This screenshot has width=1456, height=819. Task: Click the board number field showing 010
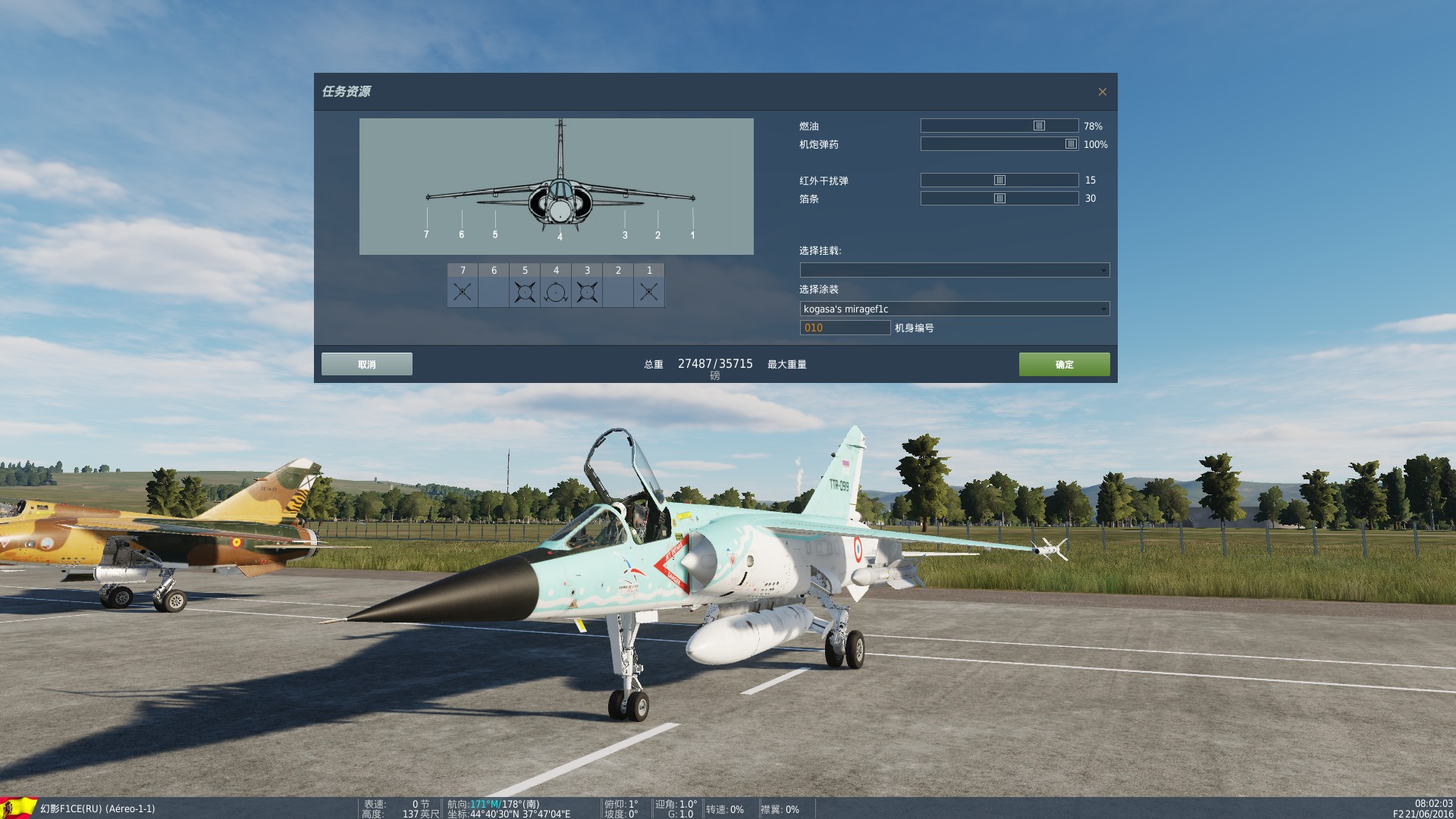845,328
